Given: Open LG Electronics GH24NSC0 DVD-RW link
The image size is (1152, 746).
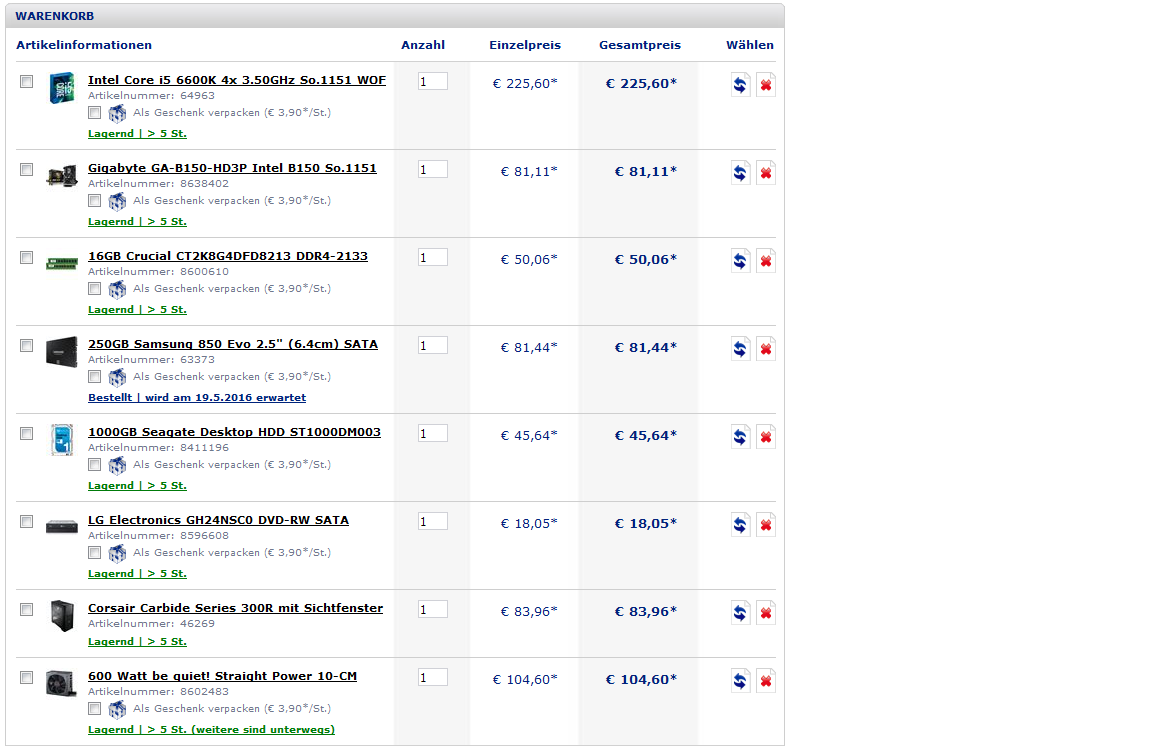Looking at the screenshot, I should [x=218, y=520].
